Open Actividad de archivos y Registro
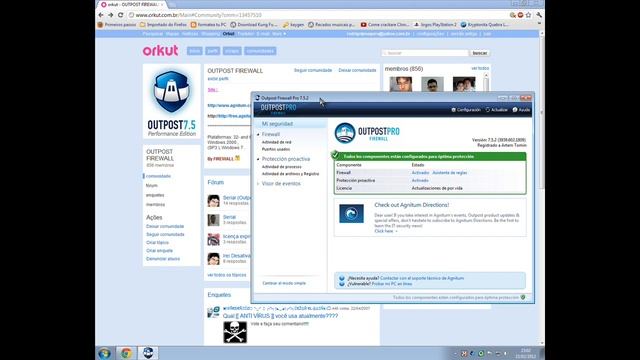Viewport: 640px width, 360px height. 290,174
